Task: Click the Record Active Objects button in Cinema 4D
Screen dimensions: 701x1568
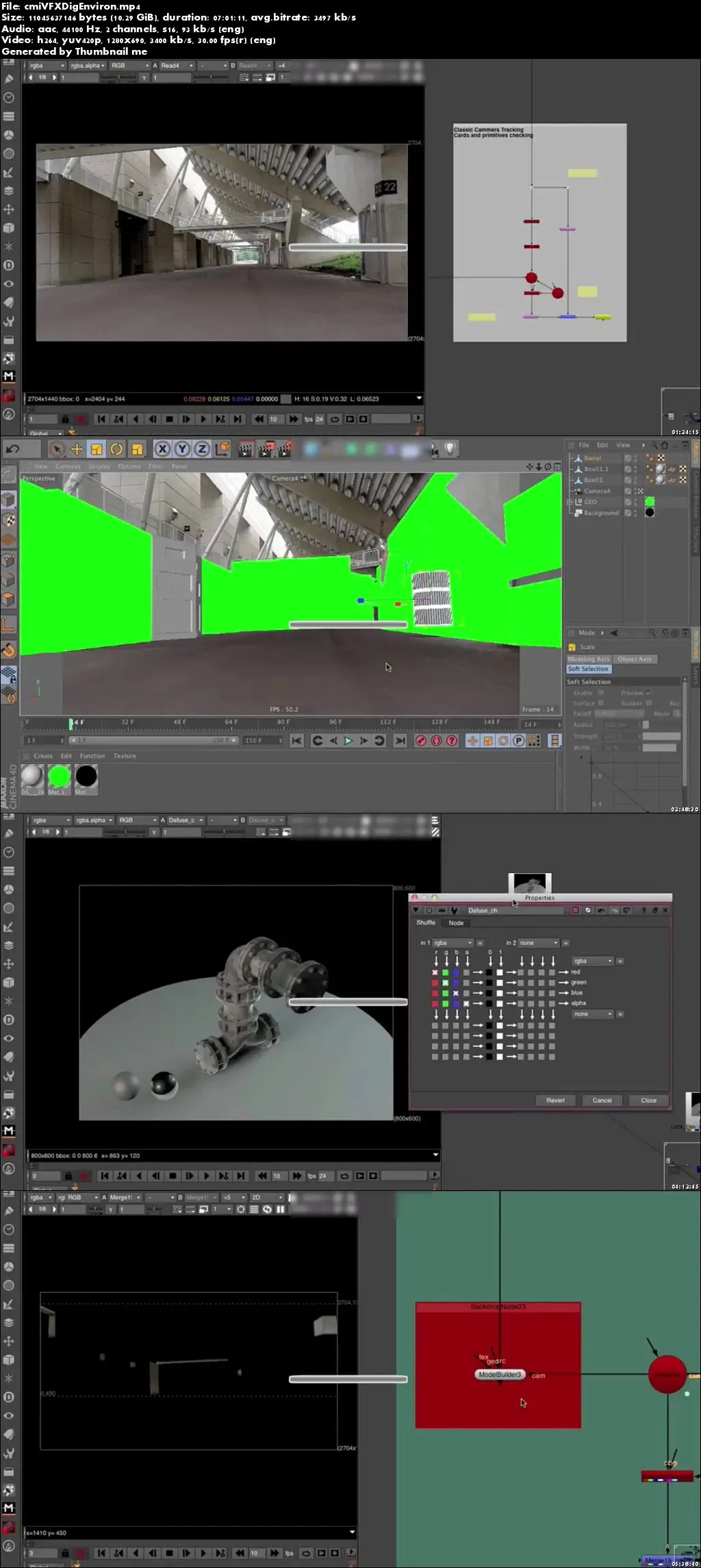Action: (x=421, y=741)
